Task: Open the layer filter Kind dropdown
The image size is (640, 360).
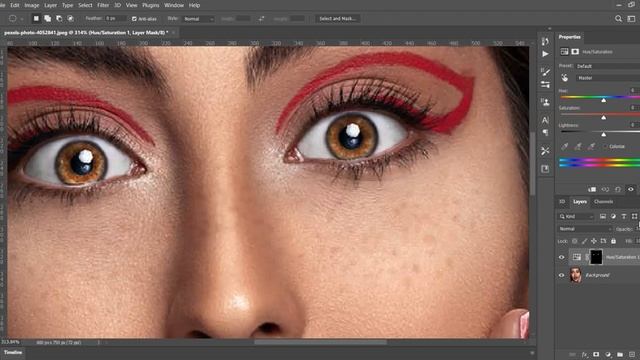Action: 576,216
